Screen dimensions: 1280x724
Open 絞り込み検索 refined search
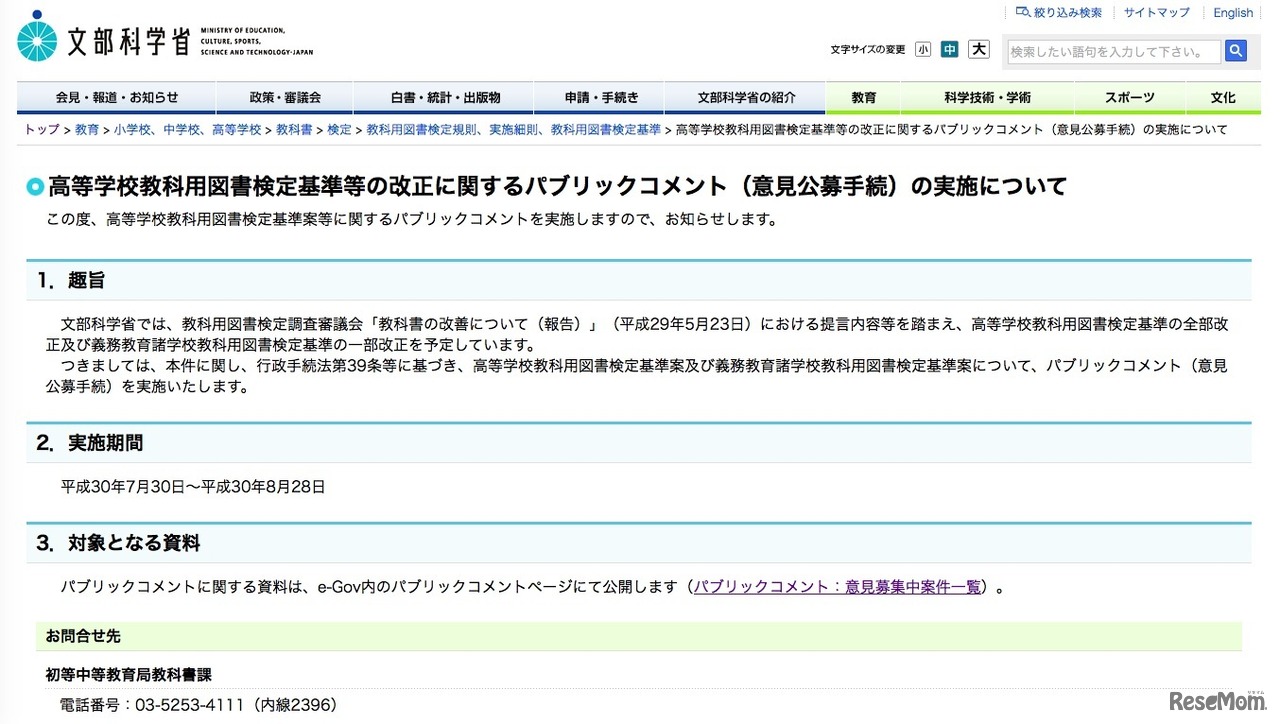(1059, 12)
